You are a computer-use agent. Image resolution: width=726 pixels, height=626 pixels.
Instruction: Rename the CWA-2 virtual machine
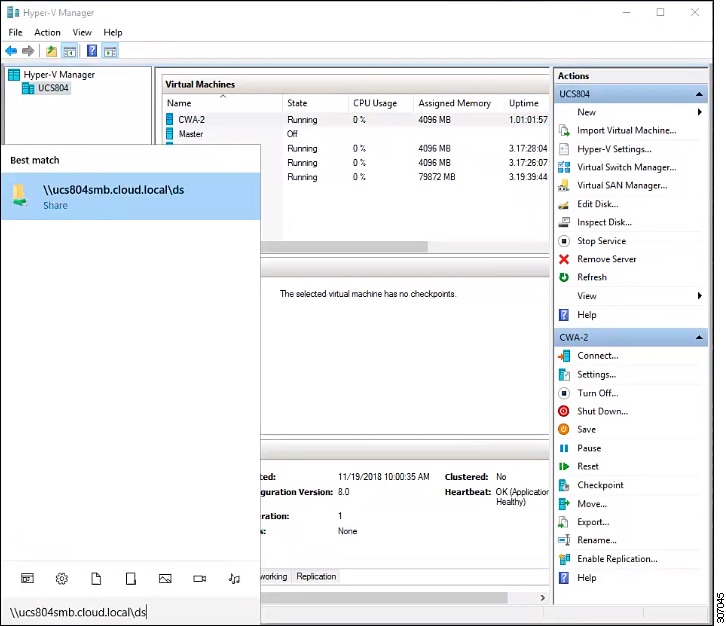(x=596, y=540)
